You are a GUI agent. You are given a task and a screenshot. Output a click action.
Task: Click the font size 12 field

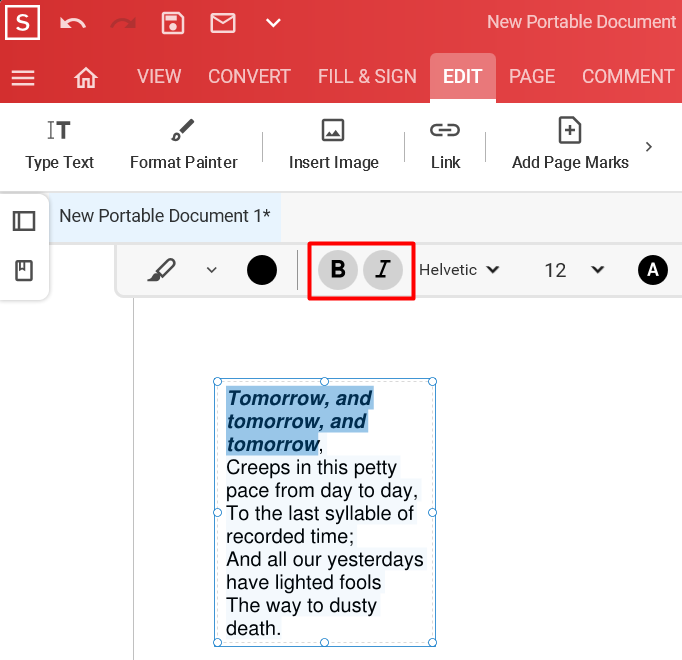point(555,270)
